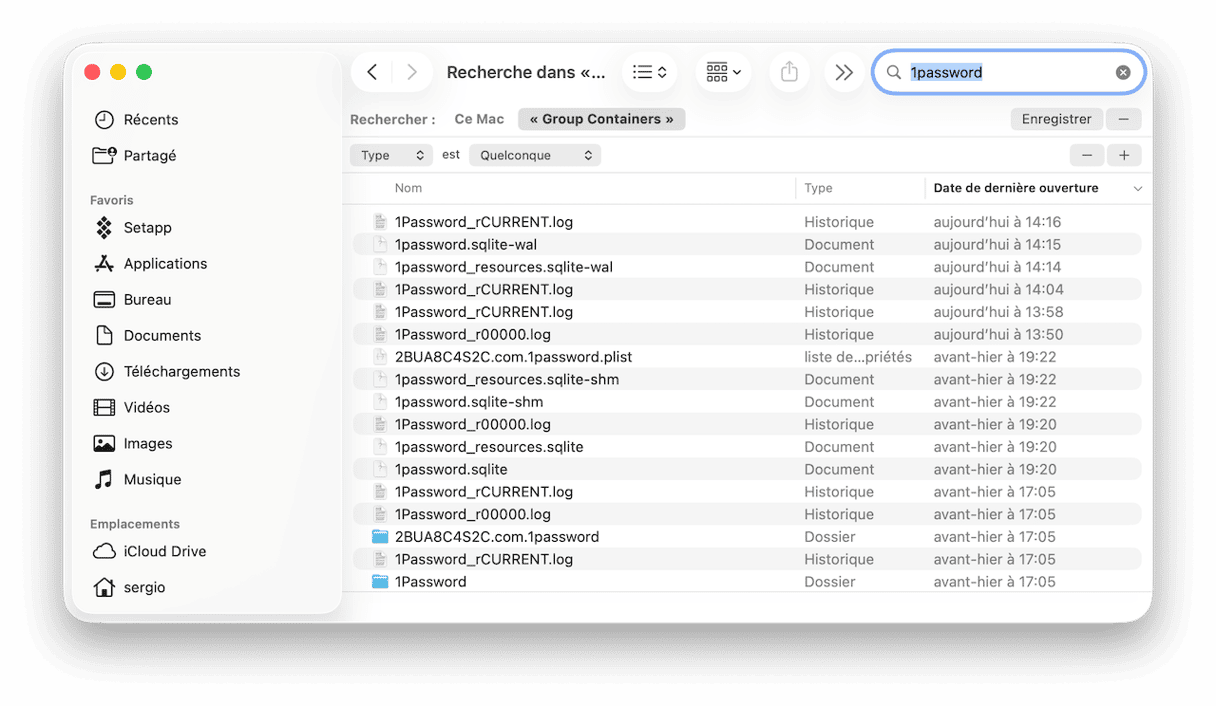Switch search scope to Ce Mac
The image size is (1216, 706).
479,119
